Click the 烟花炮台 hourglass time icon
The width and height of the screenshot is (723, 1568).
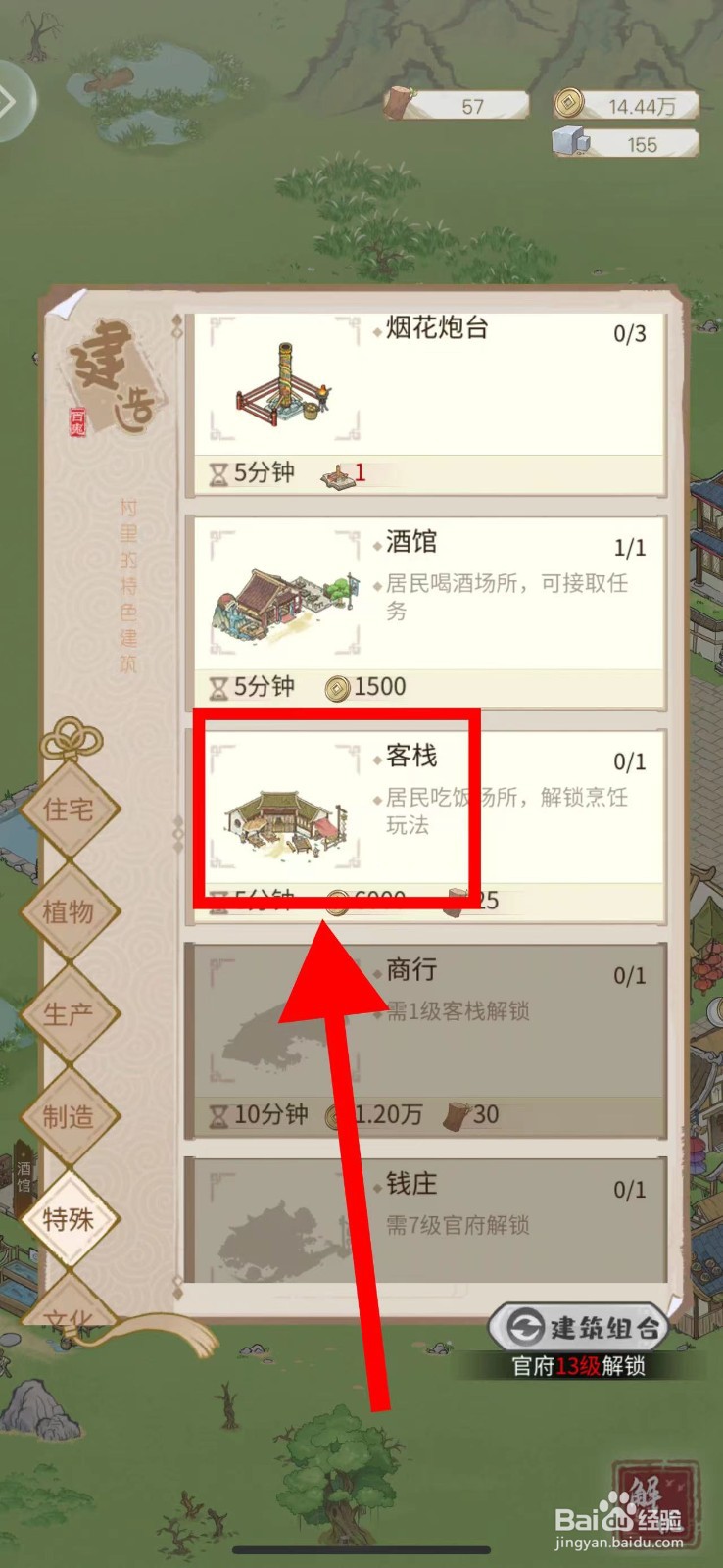(219, 474)
